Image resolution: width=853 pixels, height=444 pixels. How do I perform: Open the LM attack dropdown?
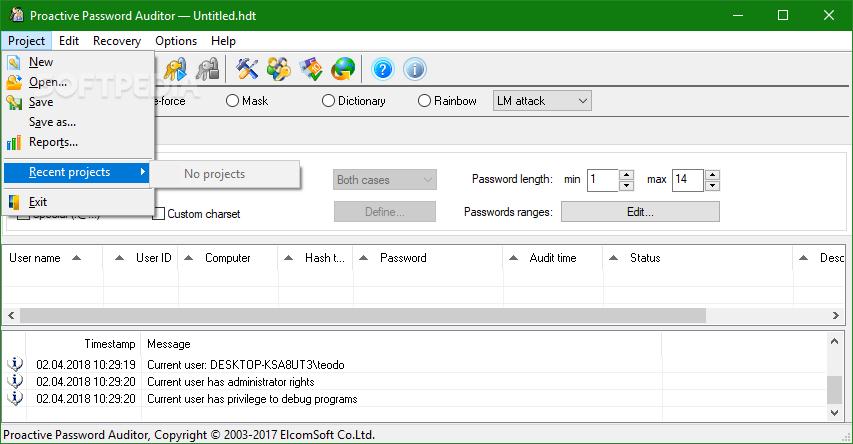(542, 101)
